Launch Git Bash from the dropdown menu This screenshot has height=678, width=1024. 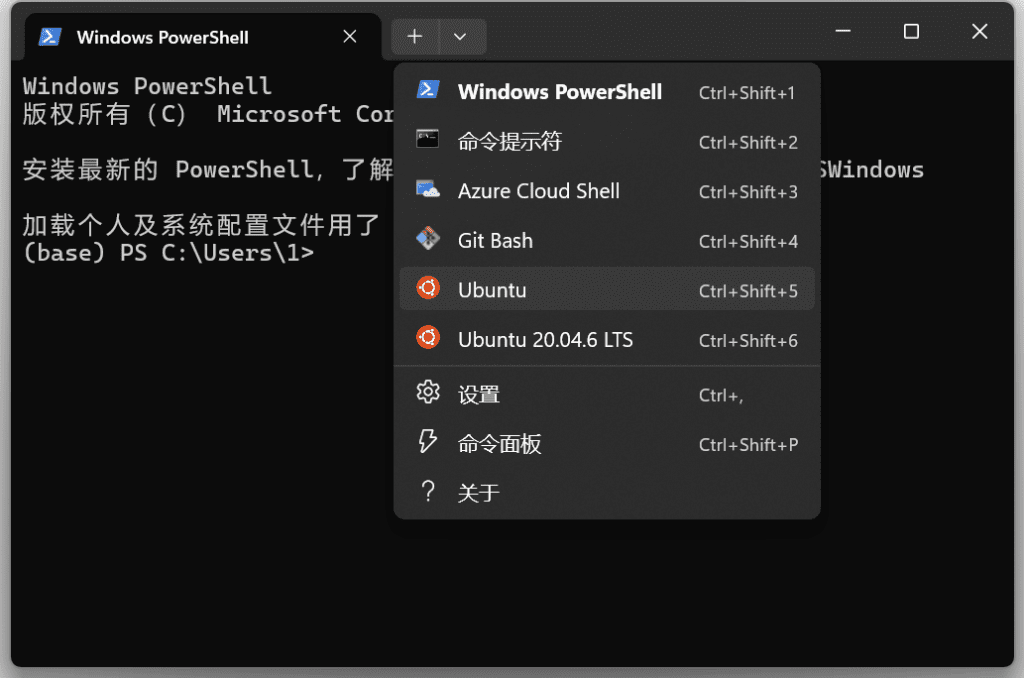pos(495,241)
